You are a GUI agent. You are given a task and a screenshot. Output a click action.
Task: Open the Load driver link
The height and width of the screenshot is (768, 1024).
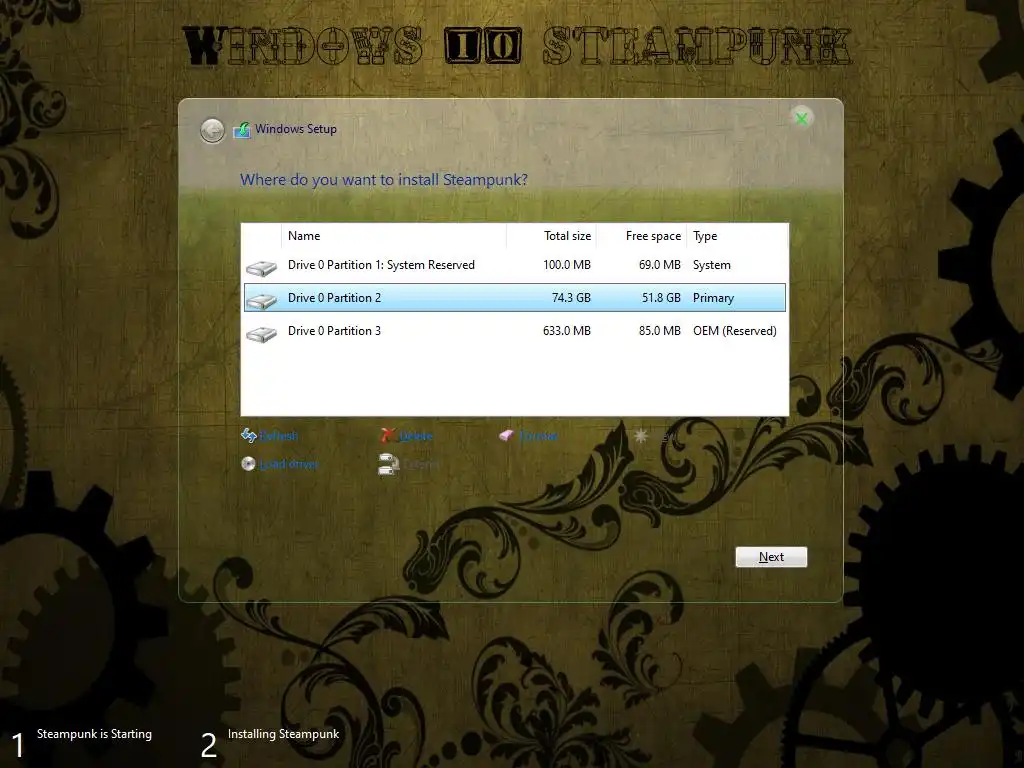tap(289, 464)
